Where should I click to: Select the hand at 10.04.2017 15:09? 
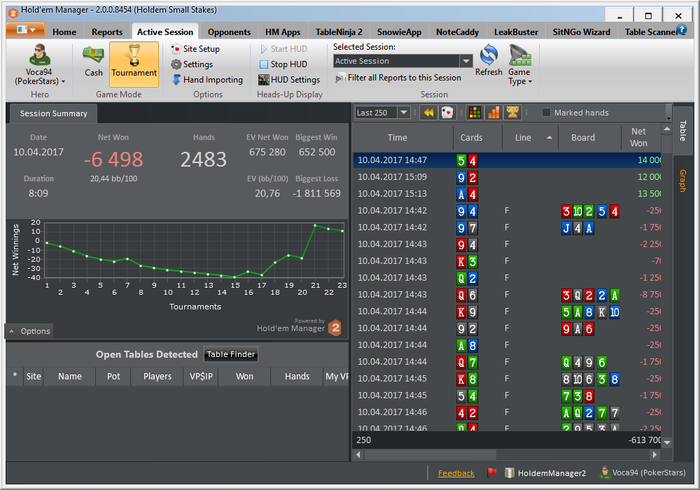(507, 177)
